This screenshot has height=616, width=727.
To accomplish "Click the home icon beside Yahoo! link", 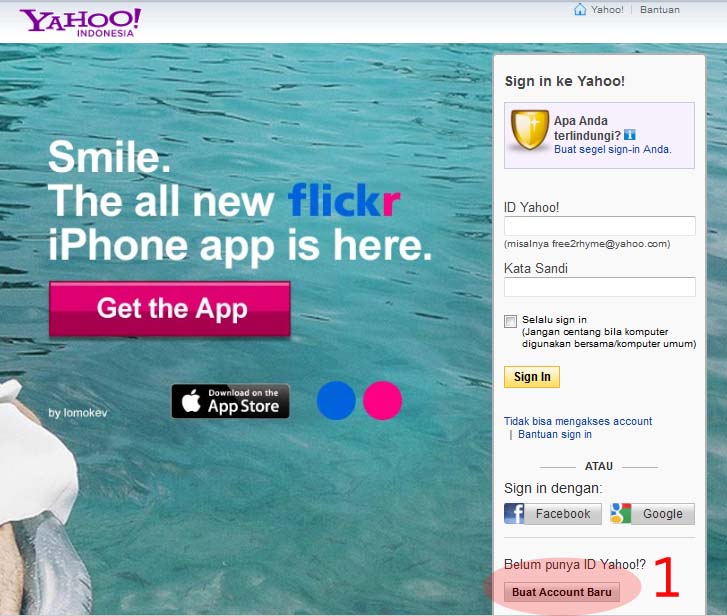I will tap(580, 9).
